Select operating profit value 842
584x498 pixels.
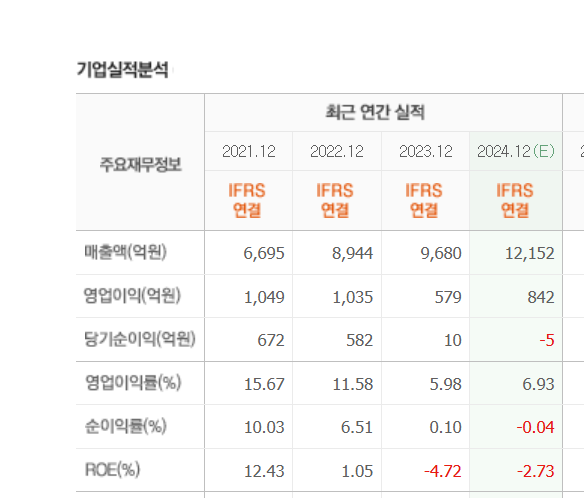point(541,297)
